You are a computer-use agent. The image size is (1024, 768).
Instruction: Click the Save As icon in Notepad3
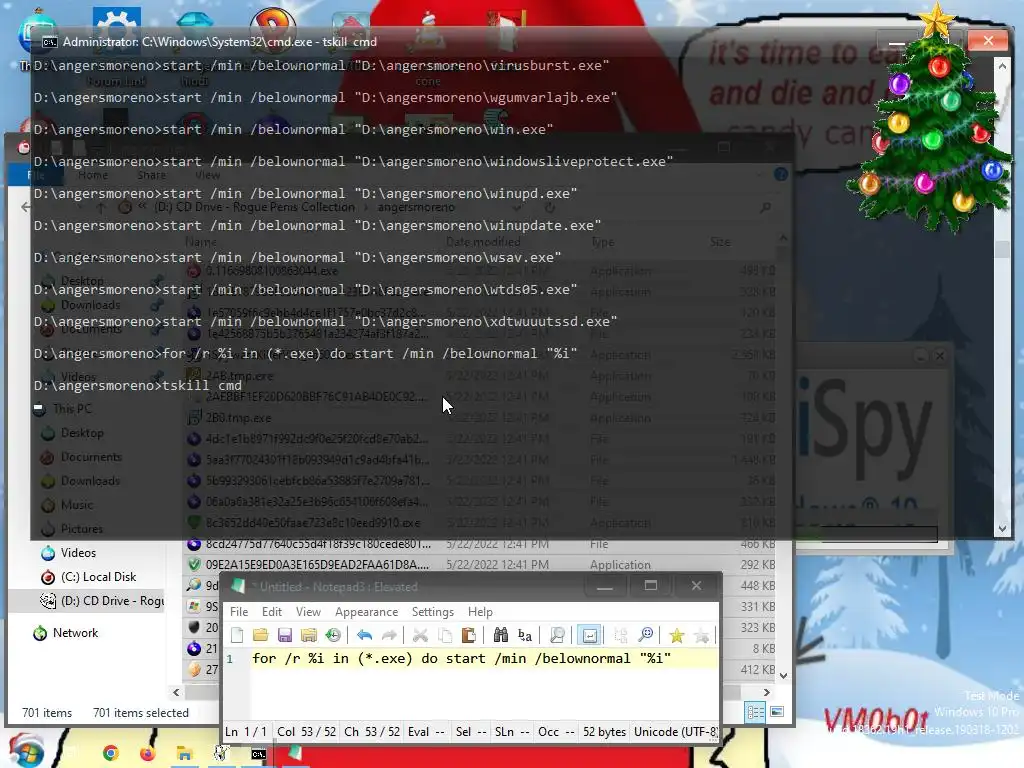point(309,635)
